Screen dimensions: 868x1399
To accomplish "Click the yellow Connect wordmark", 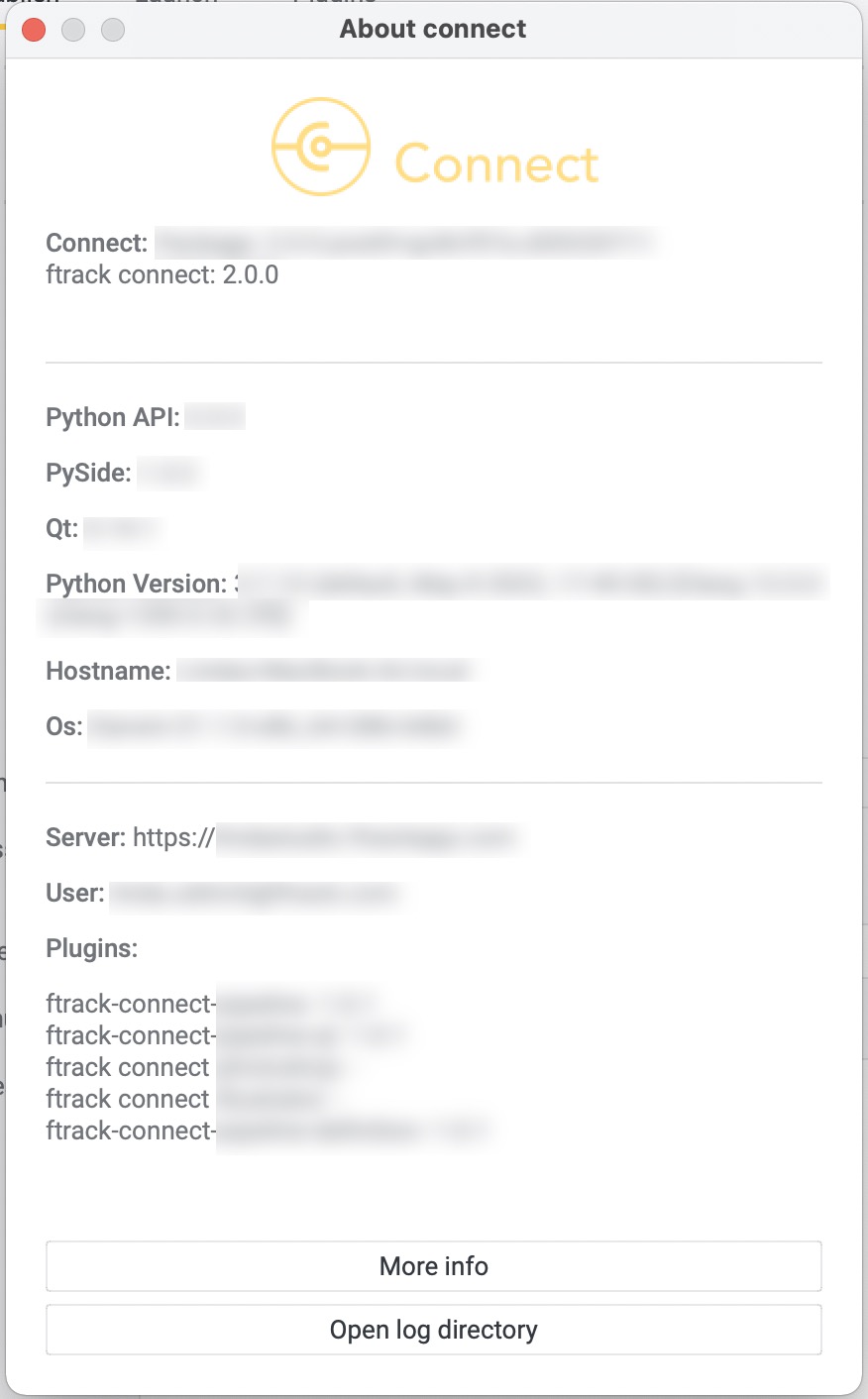I will [496, 163].
